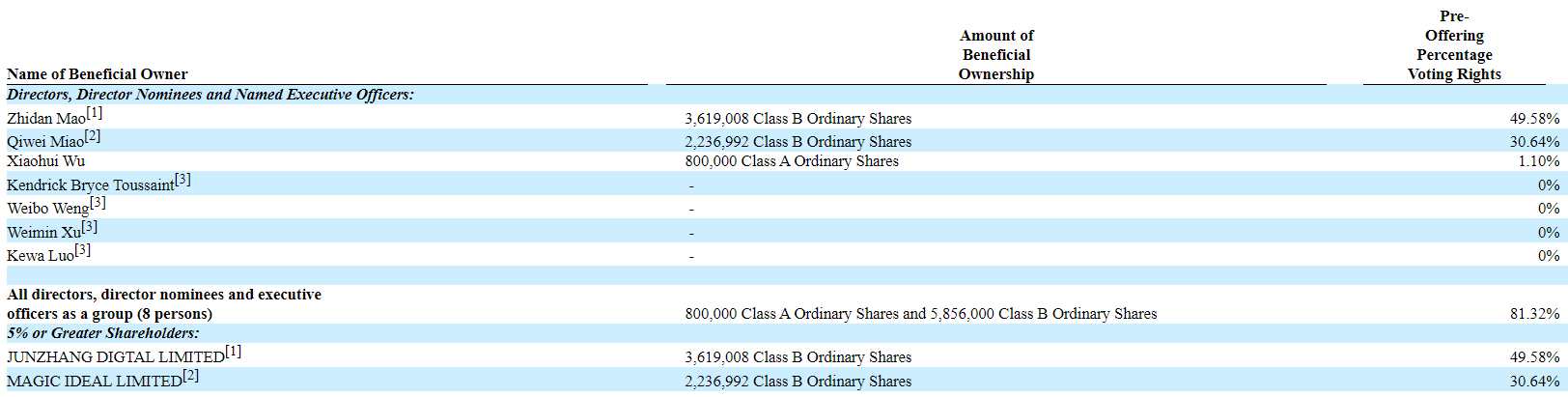Select Xiaohui Wu's 800,000 Class A shares cell
The width and height of the screenshot is (1568, 397).
(791, 161)
